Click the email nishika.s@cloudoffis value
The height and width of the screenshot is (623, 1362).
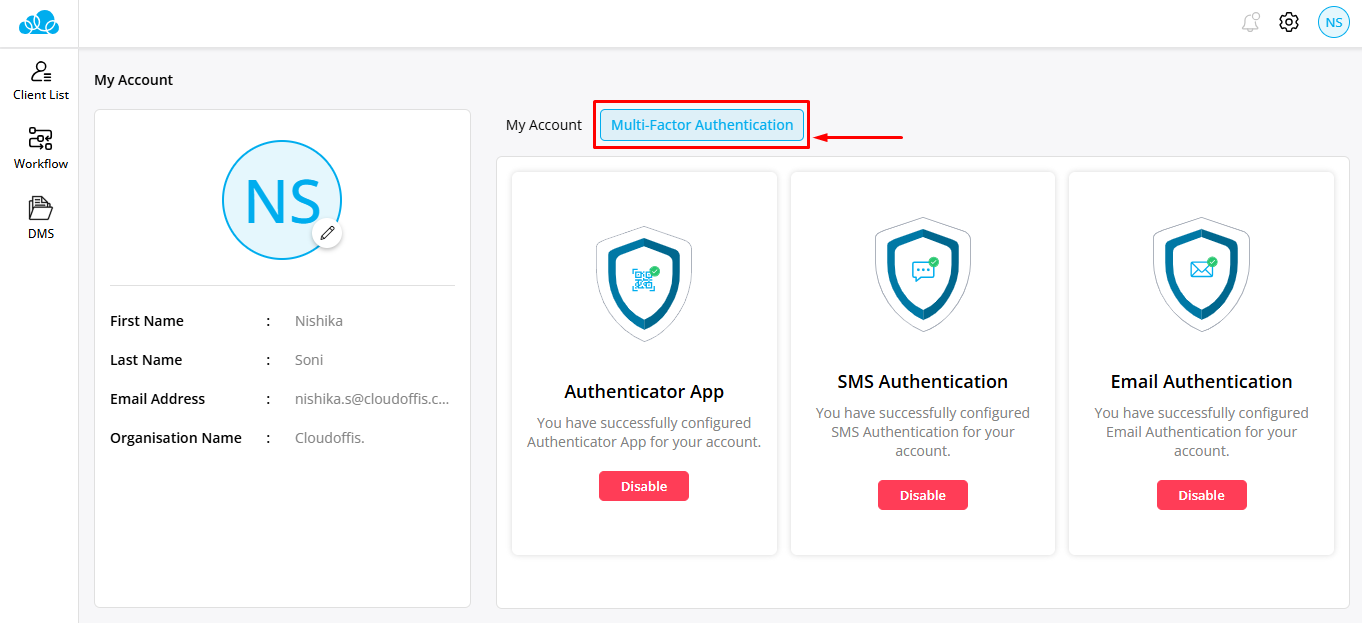pos(372,399)
